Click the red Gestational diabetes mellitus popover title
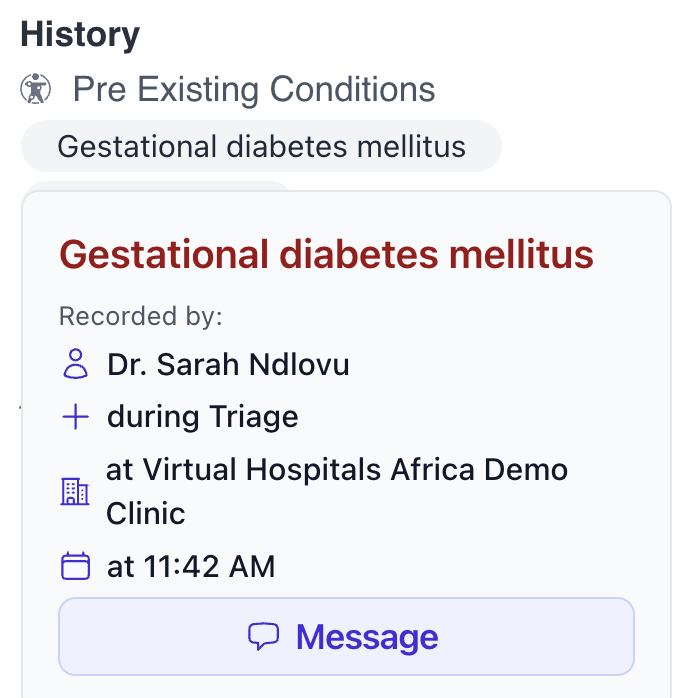The height and width of the screenshot is (698, 686). coord(326,254)
